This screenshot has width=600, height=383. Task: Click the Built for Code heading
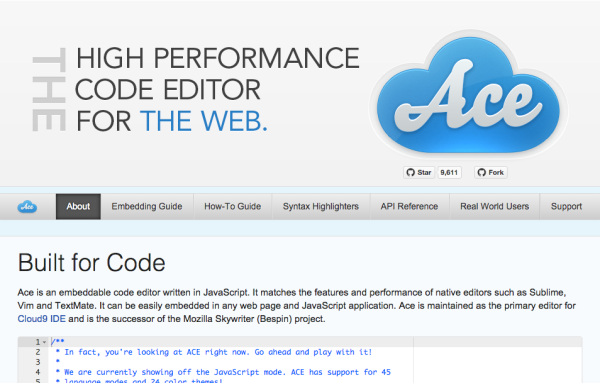[91, 263]
